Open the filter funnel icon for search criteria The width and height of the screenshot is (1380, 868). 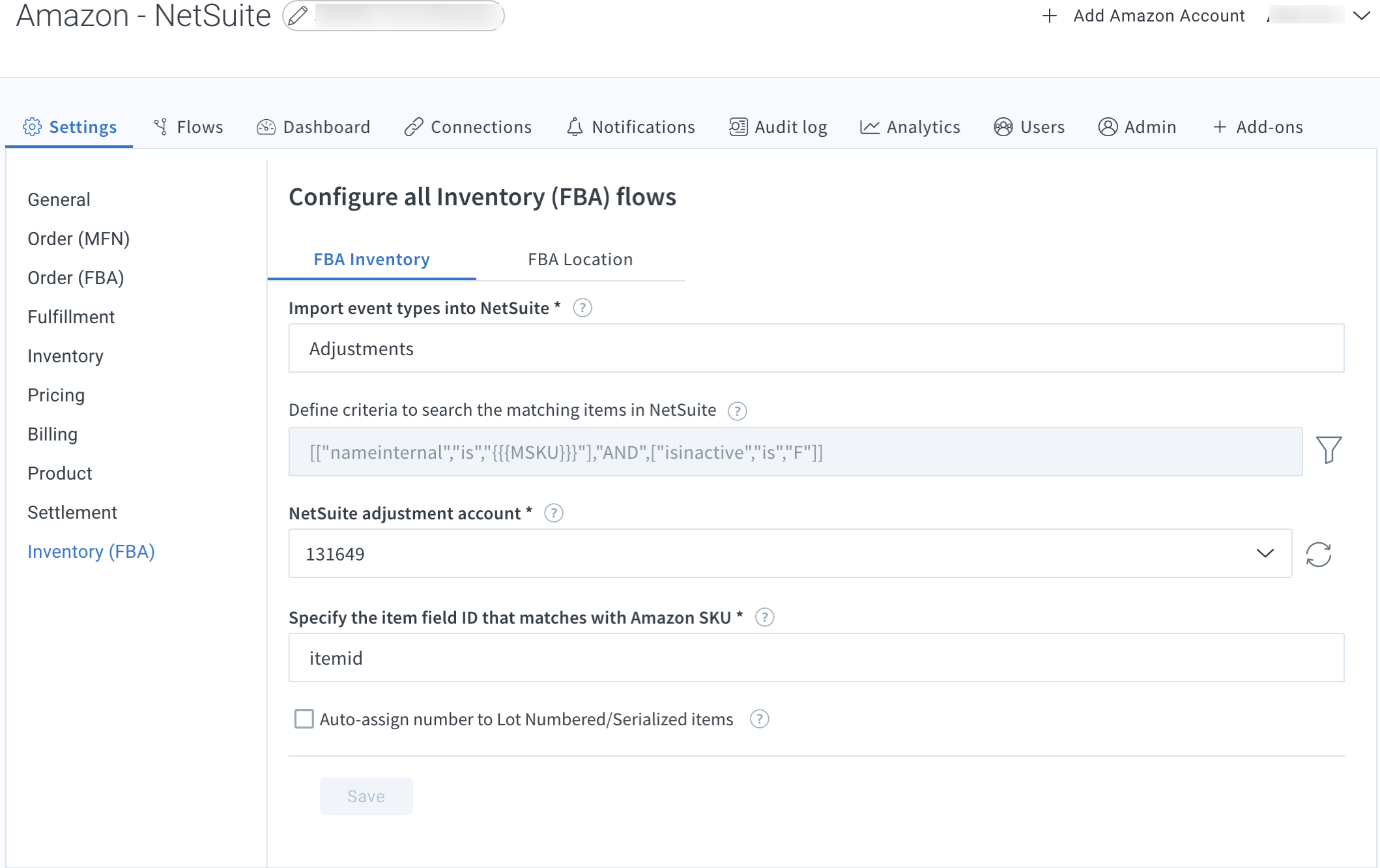coord(1329,450)
